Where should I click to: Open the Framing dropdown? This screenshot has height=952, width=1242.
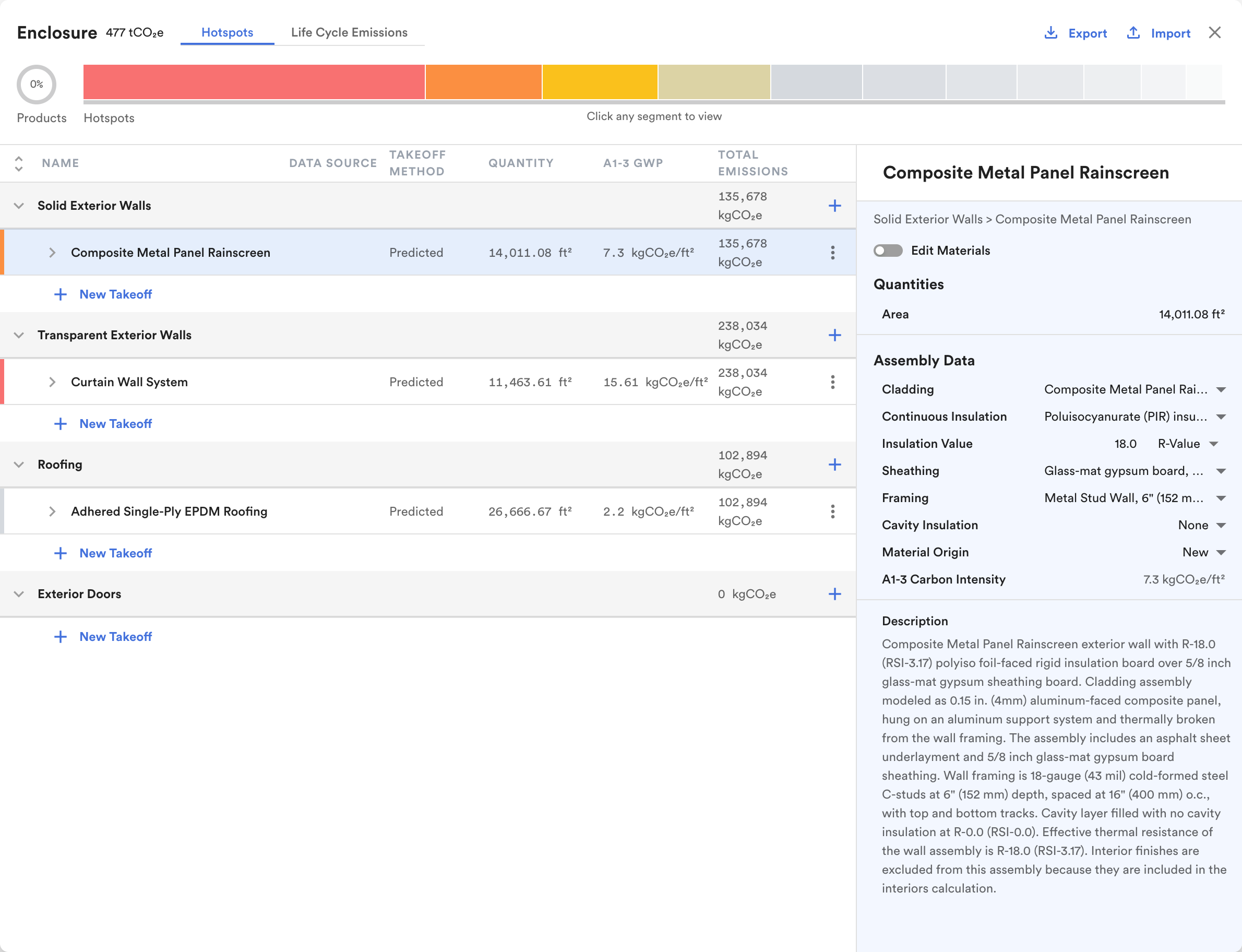tap(1135, 498)
